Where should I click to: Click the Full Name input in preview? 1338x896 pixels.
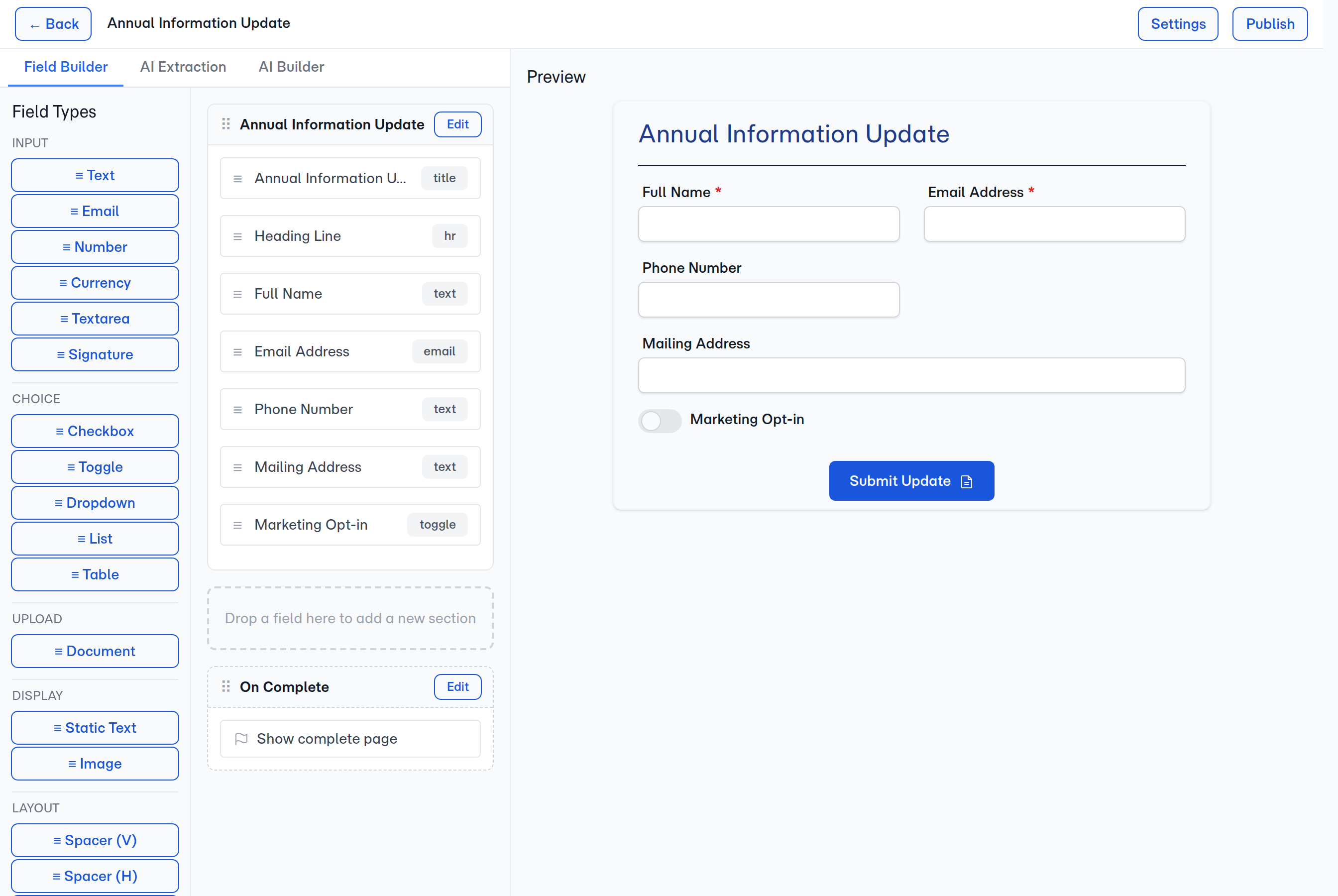click(769, 224)
